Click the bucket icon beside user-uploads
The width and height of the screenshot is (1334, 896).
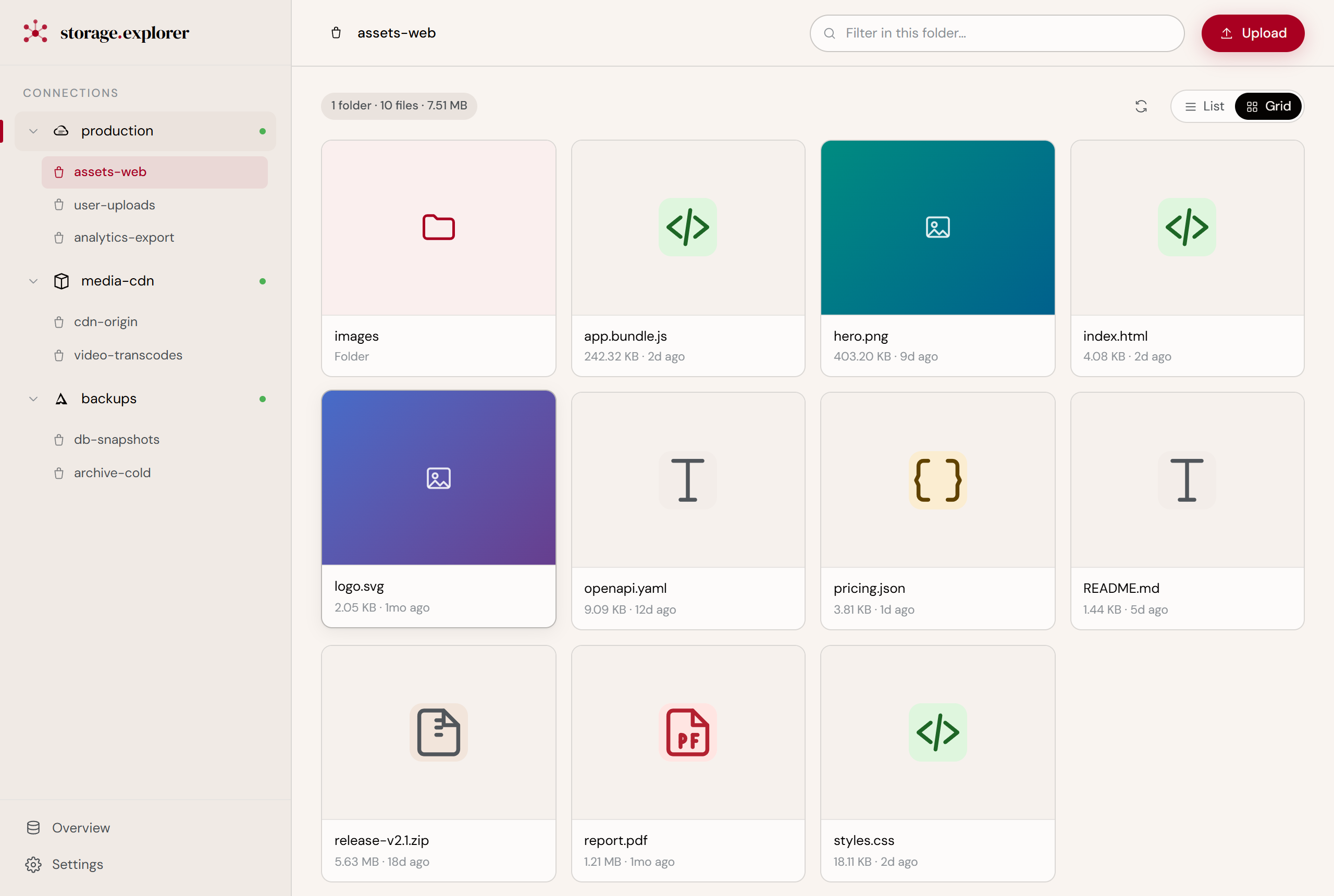point(59,205)
